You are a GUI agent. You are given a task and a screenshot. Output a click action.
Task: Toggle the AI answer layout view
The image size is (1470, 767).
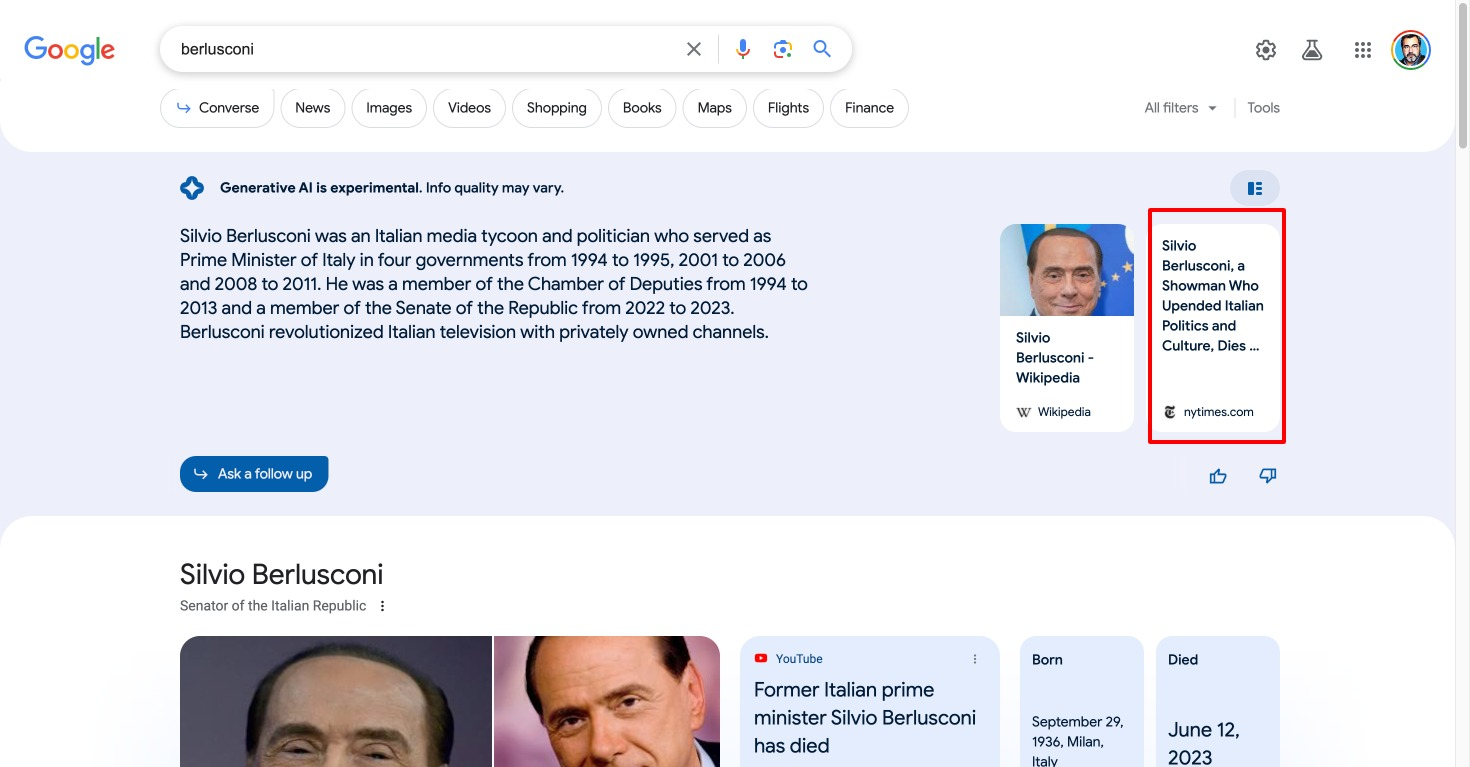(x=1254, y=188)
